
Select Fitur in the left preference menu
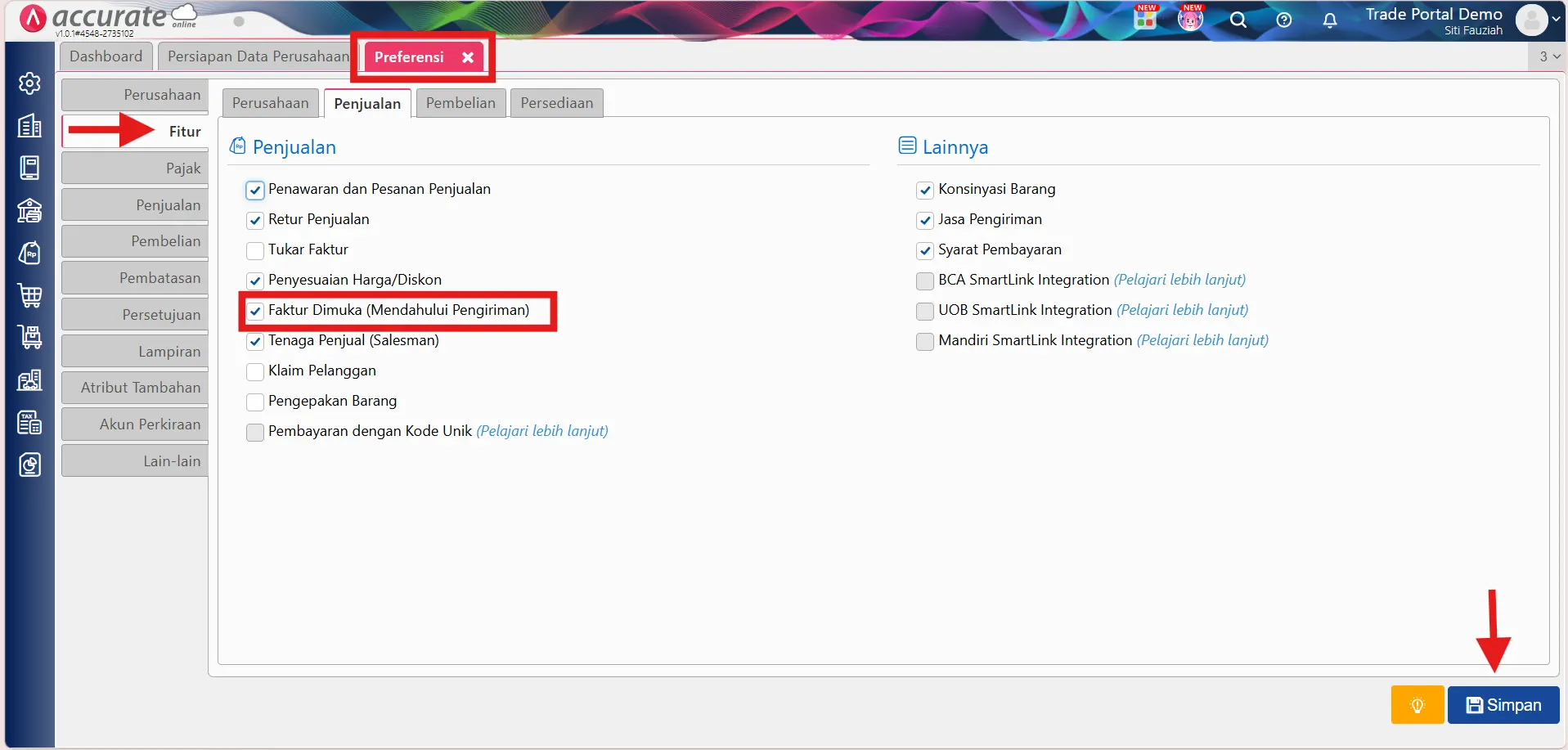coord(135,132)
